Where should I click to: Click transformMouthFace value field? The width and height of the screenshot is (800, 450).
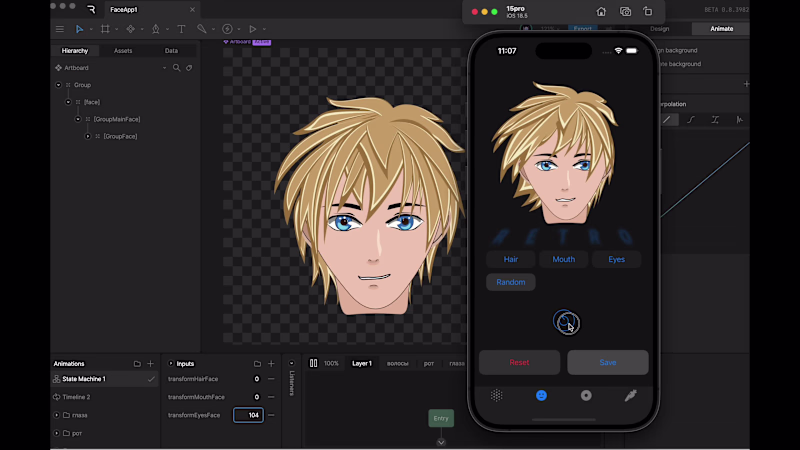257,397
